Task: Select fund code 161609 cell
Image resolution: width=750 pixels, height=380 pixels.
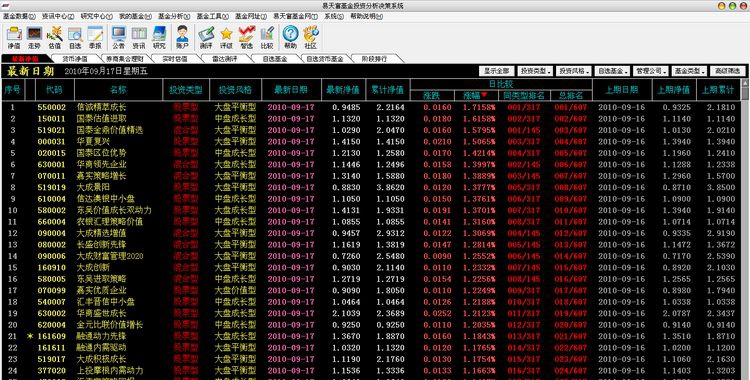Action: point(52,336)
